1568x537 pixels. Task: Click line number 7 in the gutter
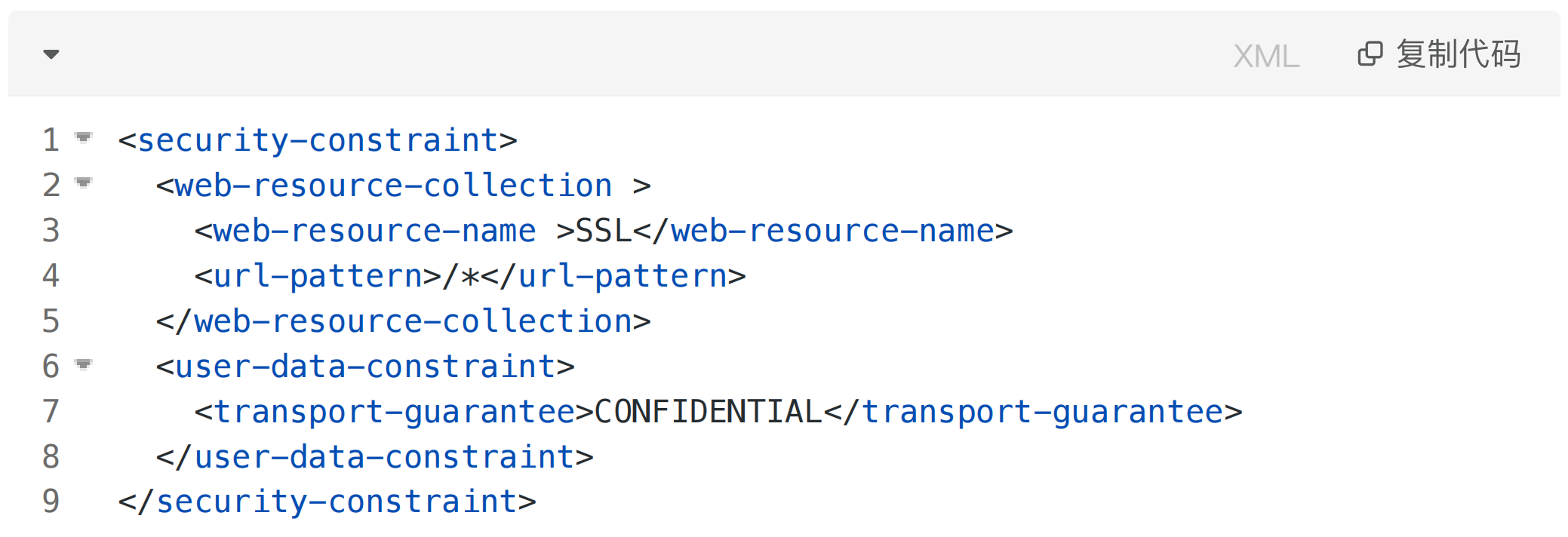(x=51, y=412)
